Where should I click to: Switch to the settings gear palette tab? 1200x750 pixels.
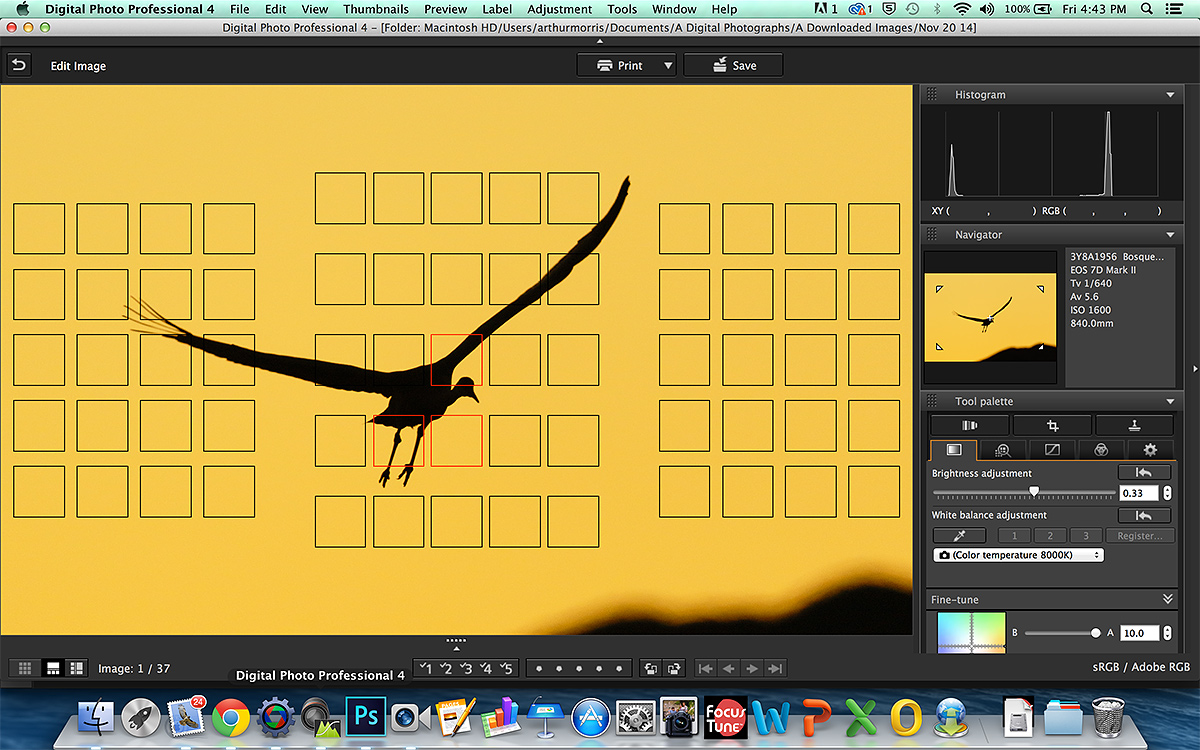(1150, 450)
